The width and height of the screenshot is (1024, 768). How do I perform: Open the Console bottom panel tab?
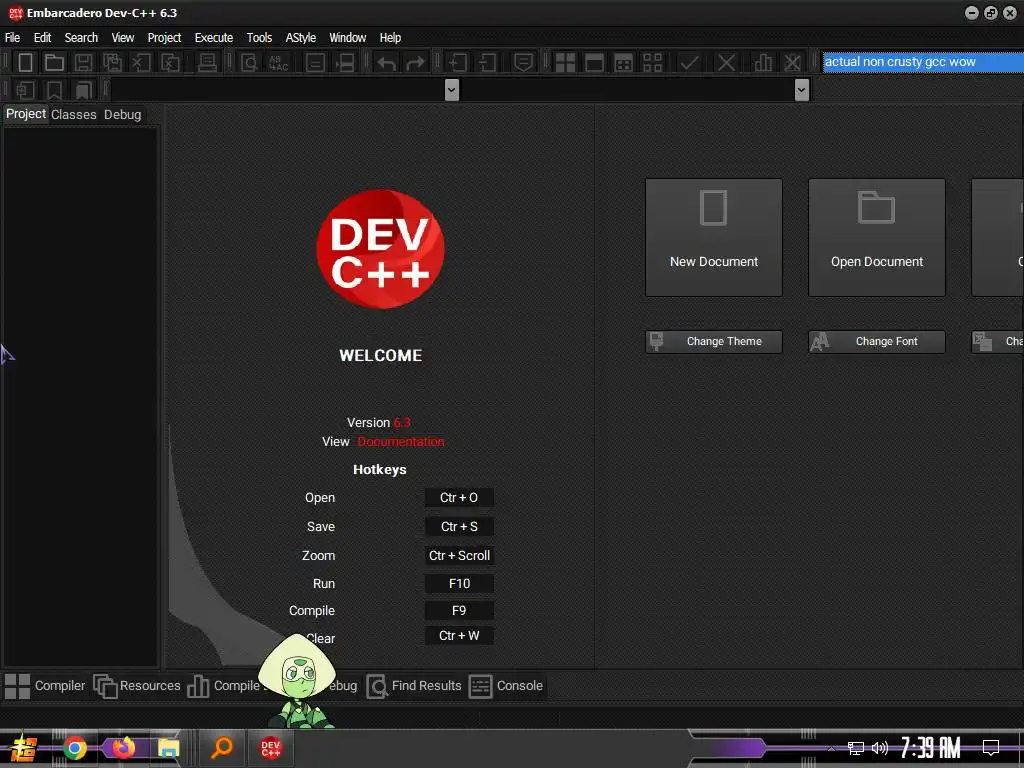pos(506,686)
